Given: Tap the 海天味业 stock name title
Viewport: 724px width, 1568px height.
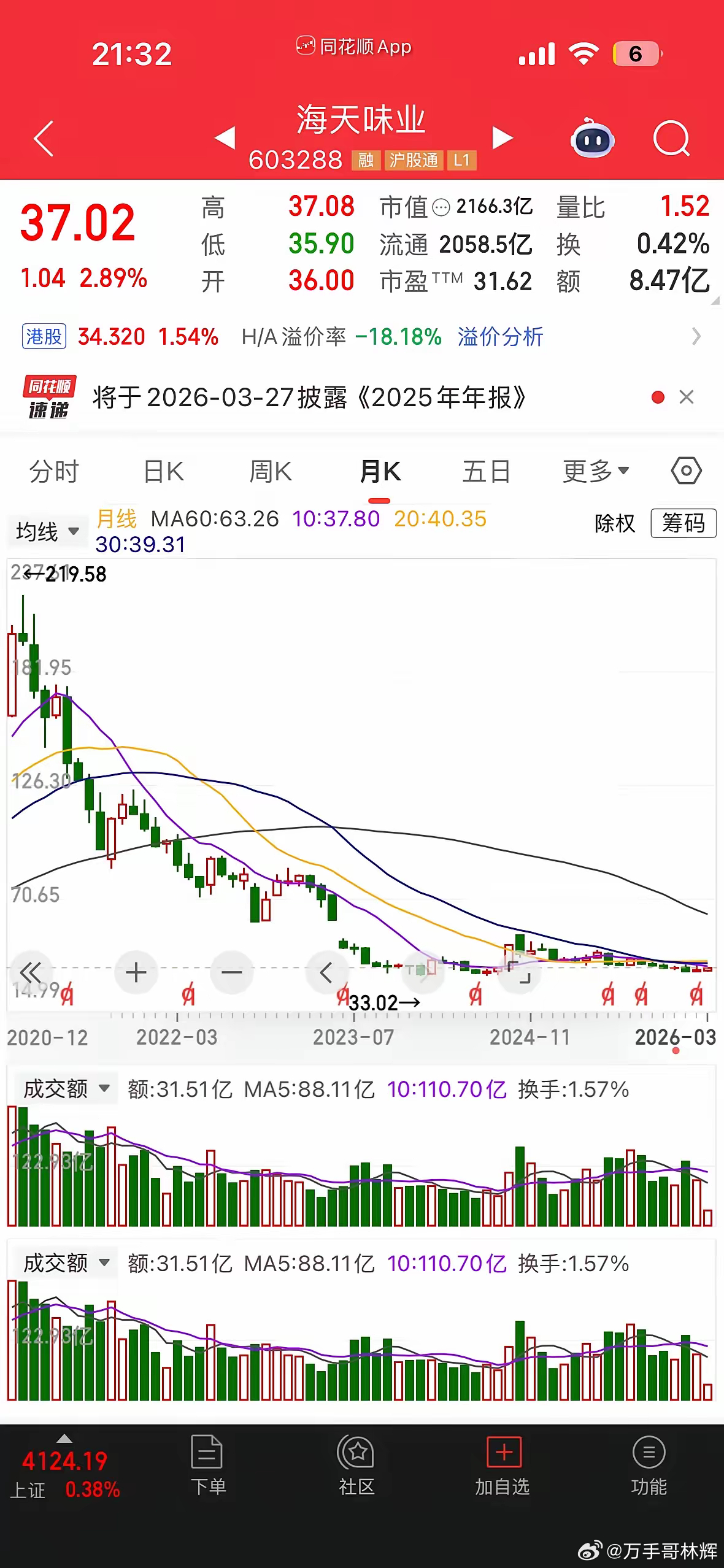Looking at the screenshot, I should (x=361, y=120).
